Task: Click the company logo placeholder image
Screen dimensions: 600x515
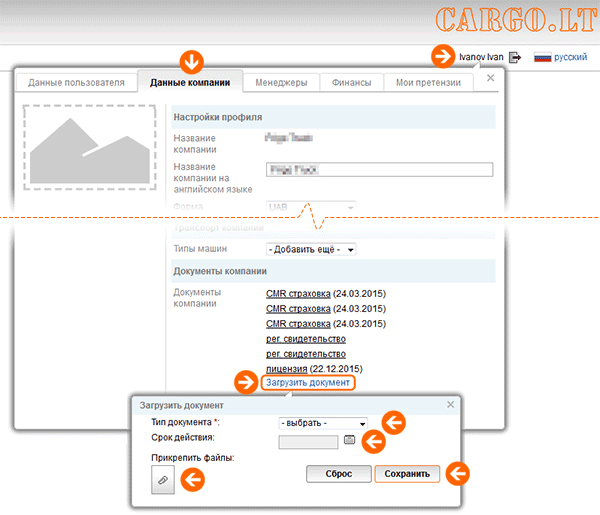Action: 90,145
